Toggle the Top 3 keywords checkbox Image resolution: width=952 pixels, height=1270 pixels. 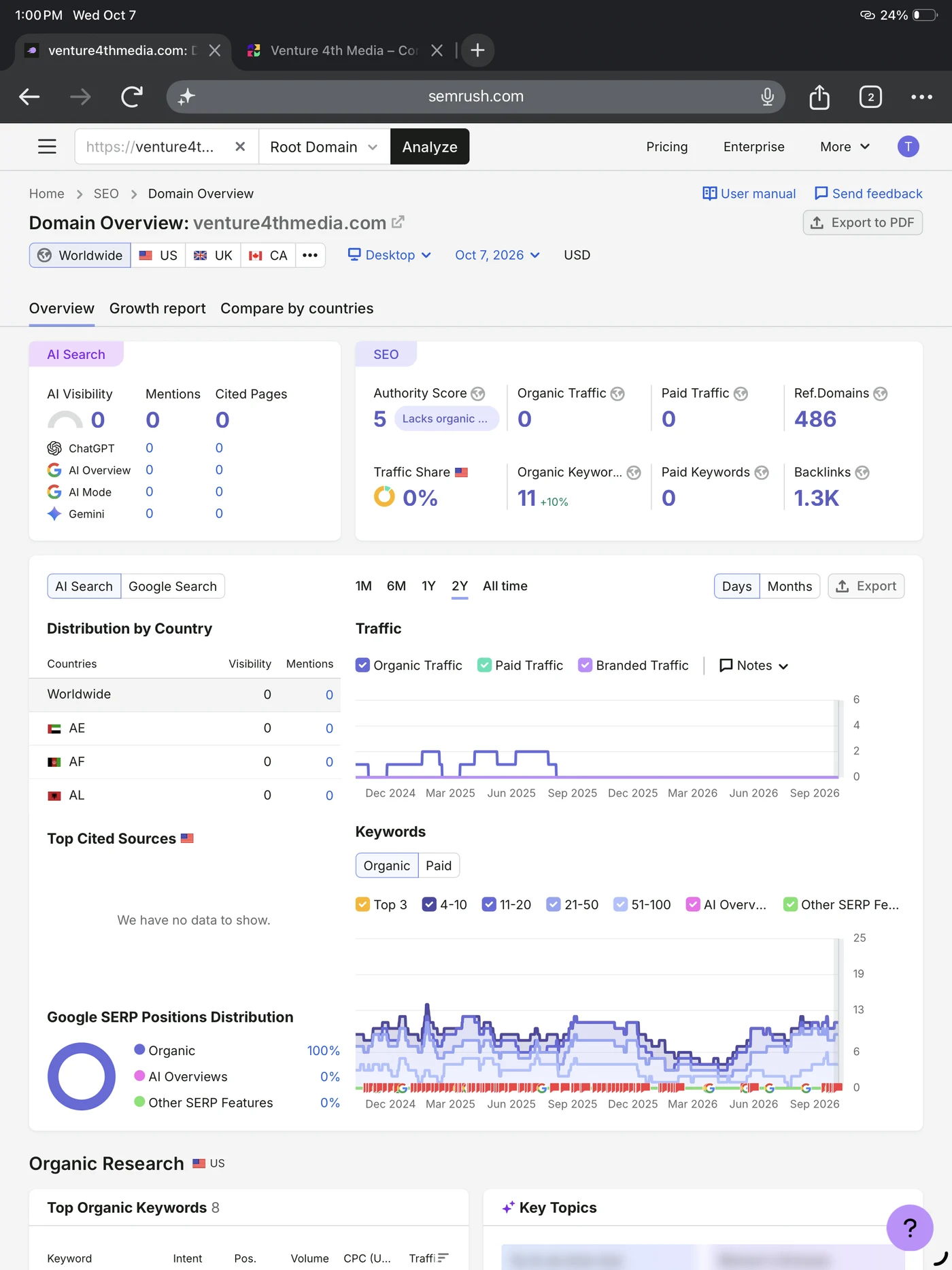coord(362,904)
